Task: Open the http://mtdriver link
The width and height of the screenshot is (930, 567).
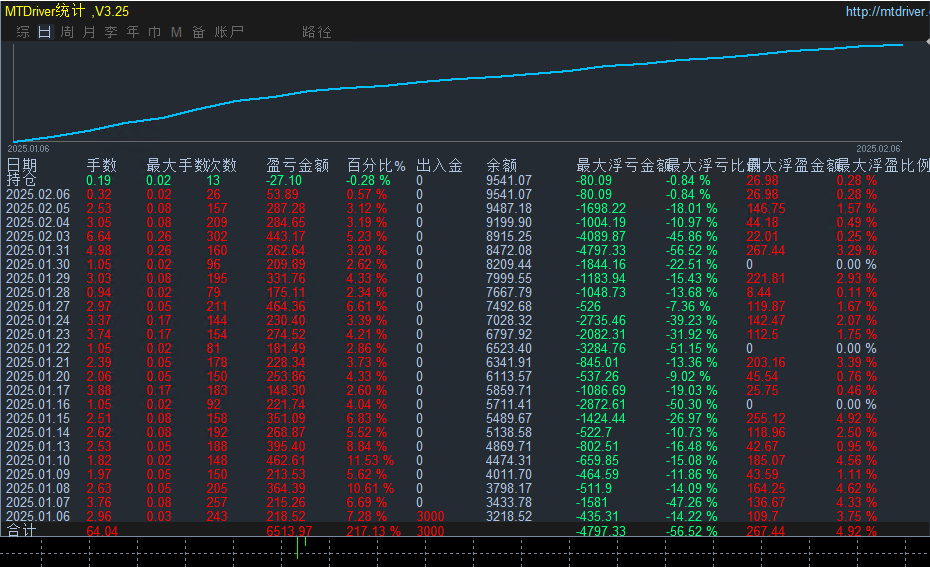Action: tap(886, 12)
